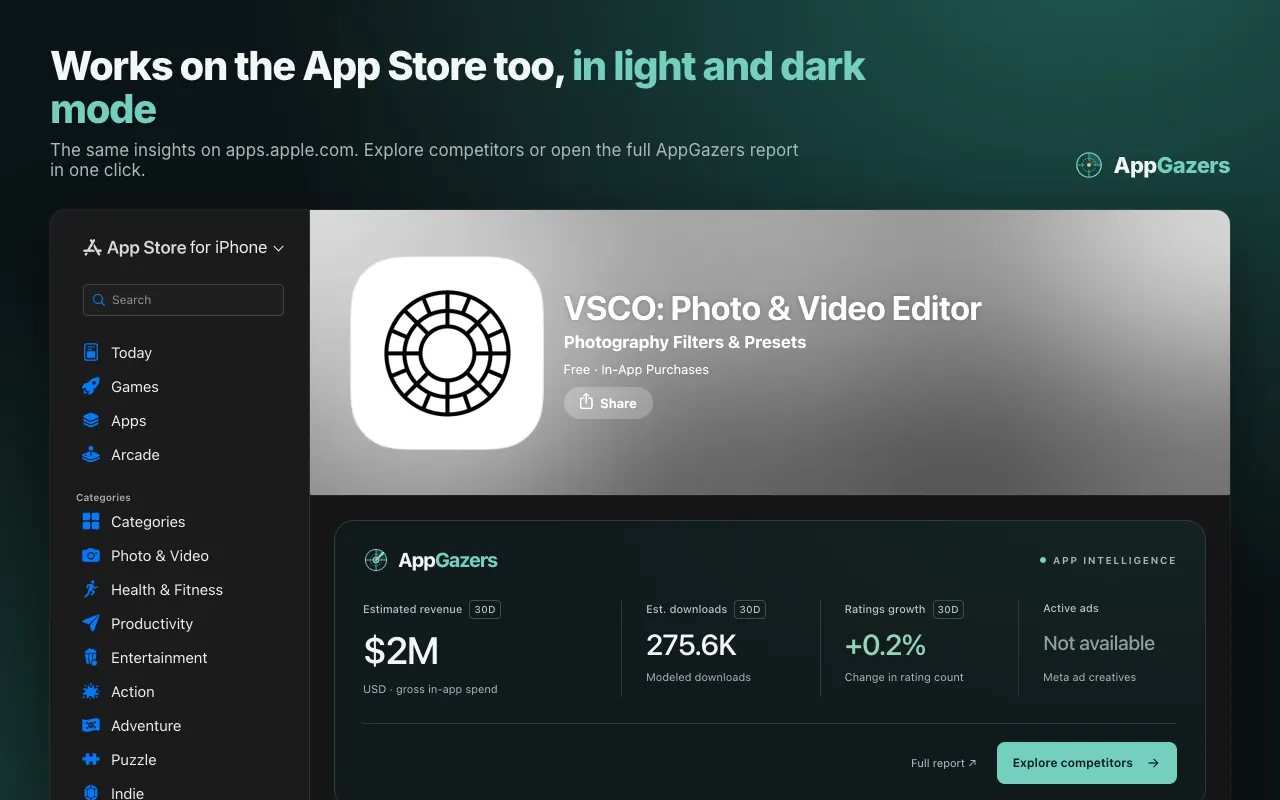Click the Action burst icon
The height and width of the screenshot is (800, 1280).
[x=91, y=691]
